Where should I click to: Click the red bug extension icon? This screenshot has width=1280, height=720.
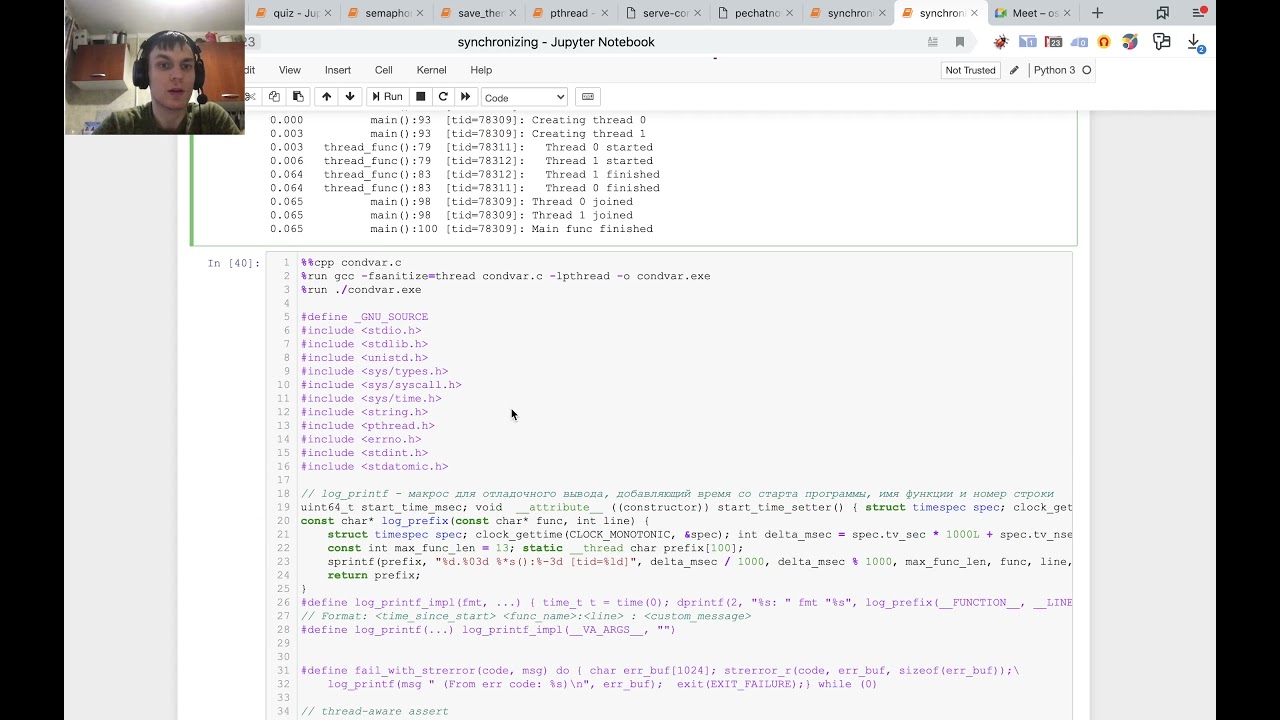(x=1001, y=42)
